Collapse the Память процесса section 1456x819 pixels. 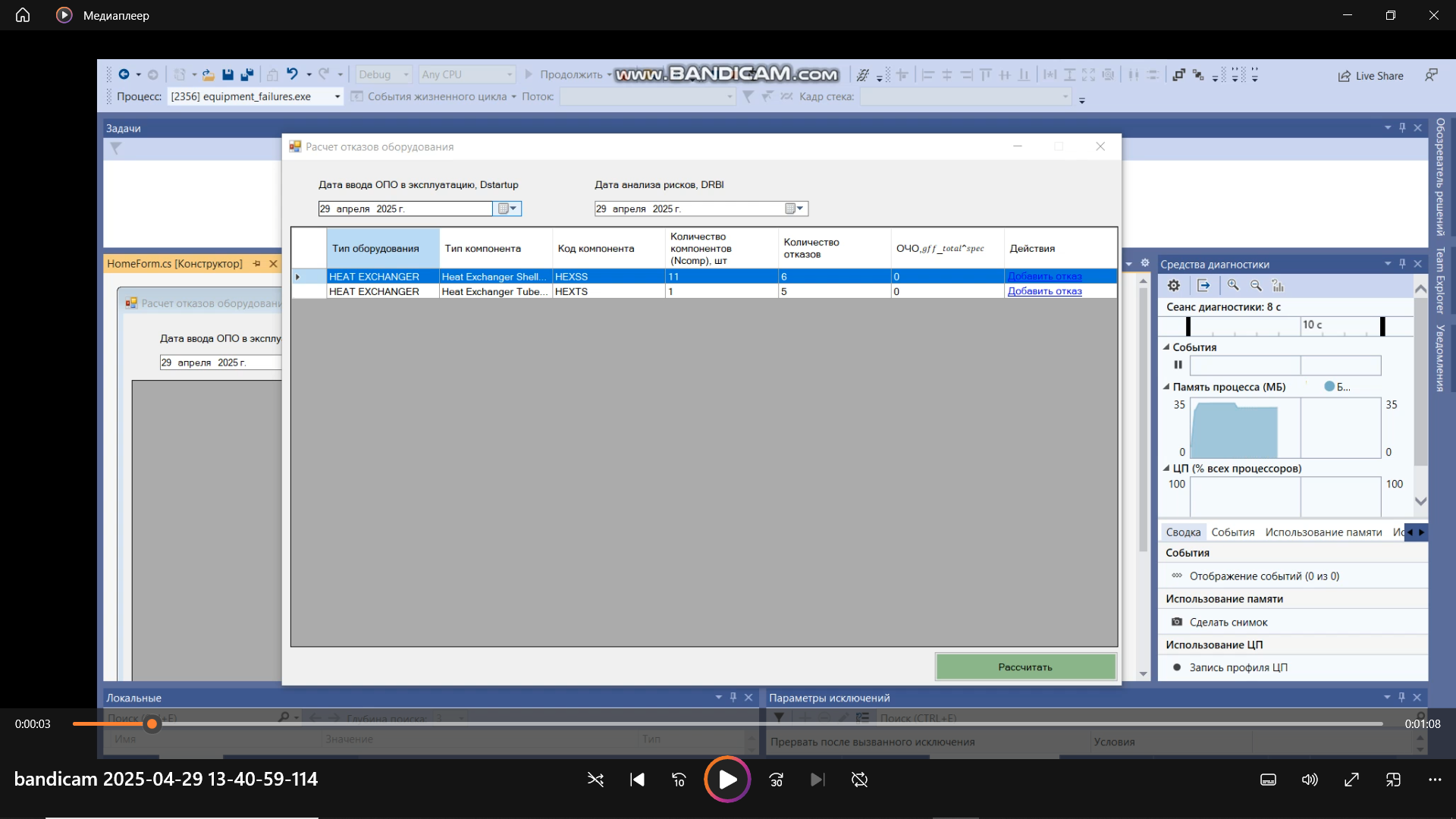pyautogui.click(x=1166, y=387)
